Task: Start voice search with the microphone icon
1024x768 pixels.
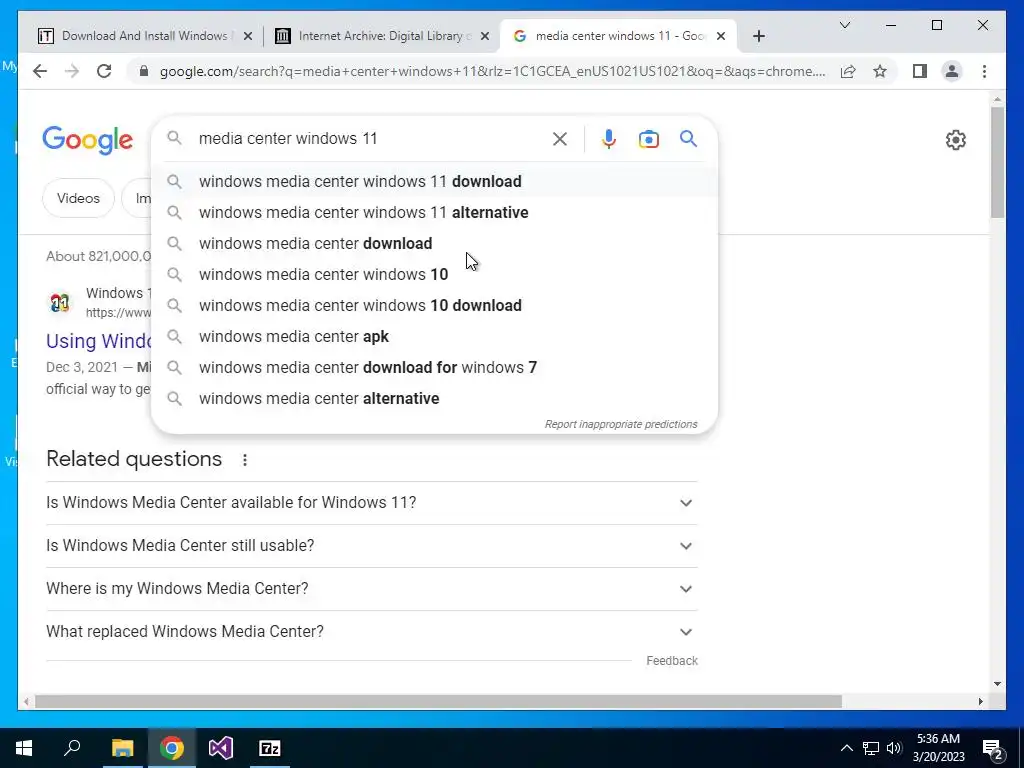Action: [x=609, y=138]
